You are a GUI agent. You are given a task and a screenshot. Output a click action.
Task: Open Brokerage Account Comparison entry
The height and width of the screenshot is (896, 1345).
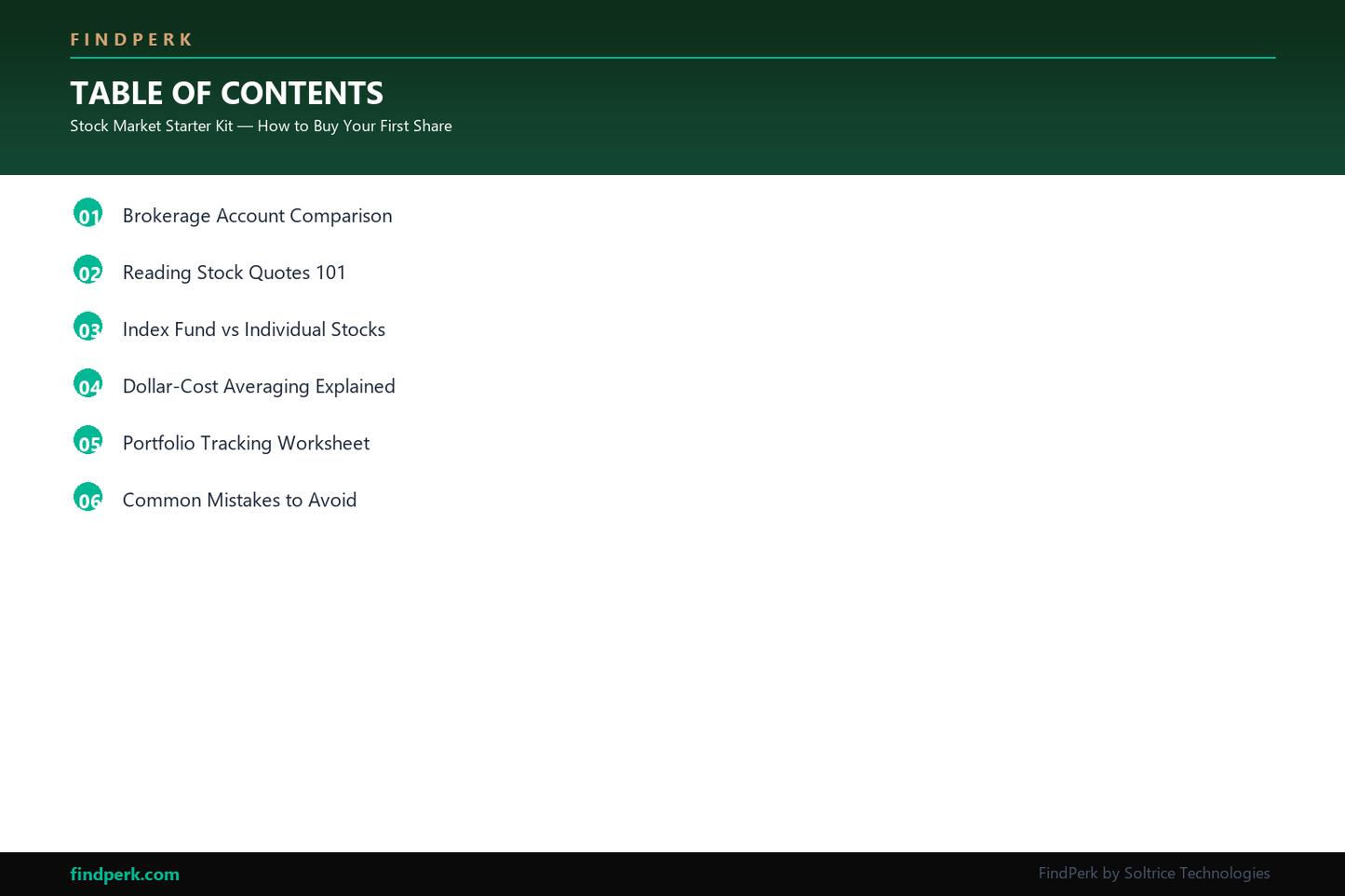coord(257,216)
